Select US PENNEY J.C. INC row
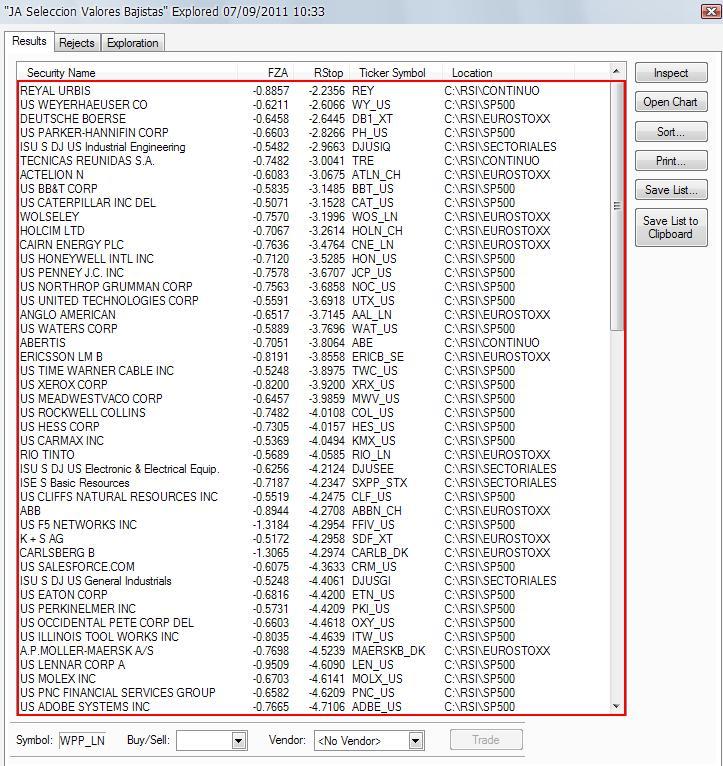 (x=314, y=273)
